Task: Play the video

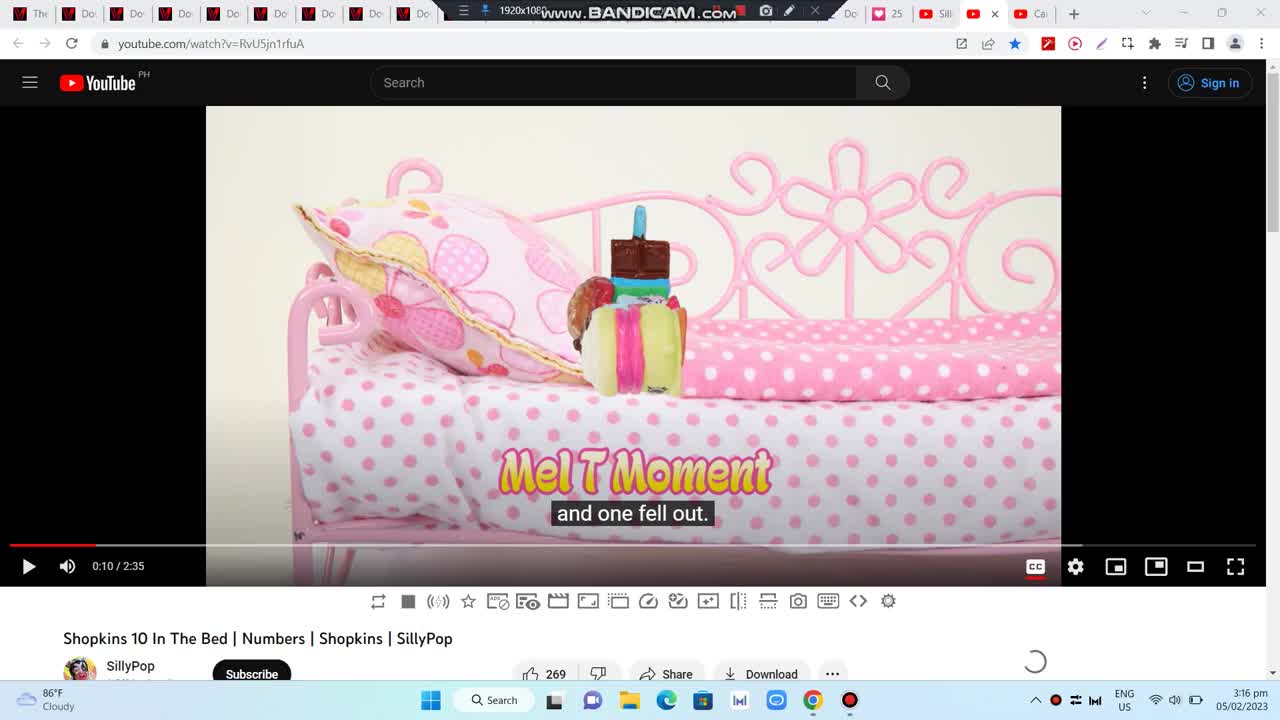Action: pyautogui.click(x=28, y=566)
